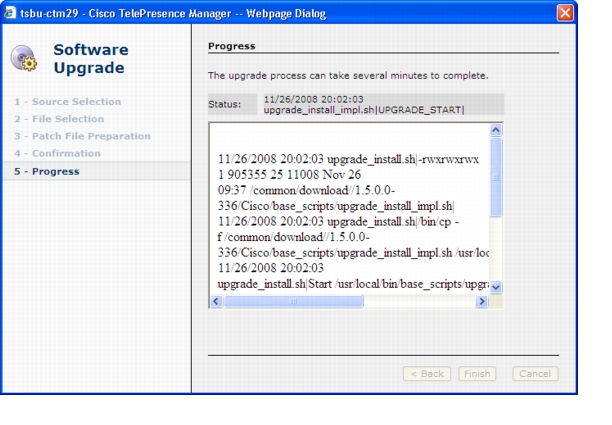Click log line ending 'upgrade_install.sh|-rwxrwxrwx'
The image size is (612, 425).
coord(348,159)
